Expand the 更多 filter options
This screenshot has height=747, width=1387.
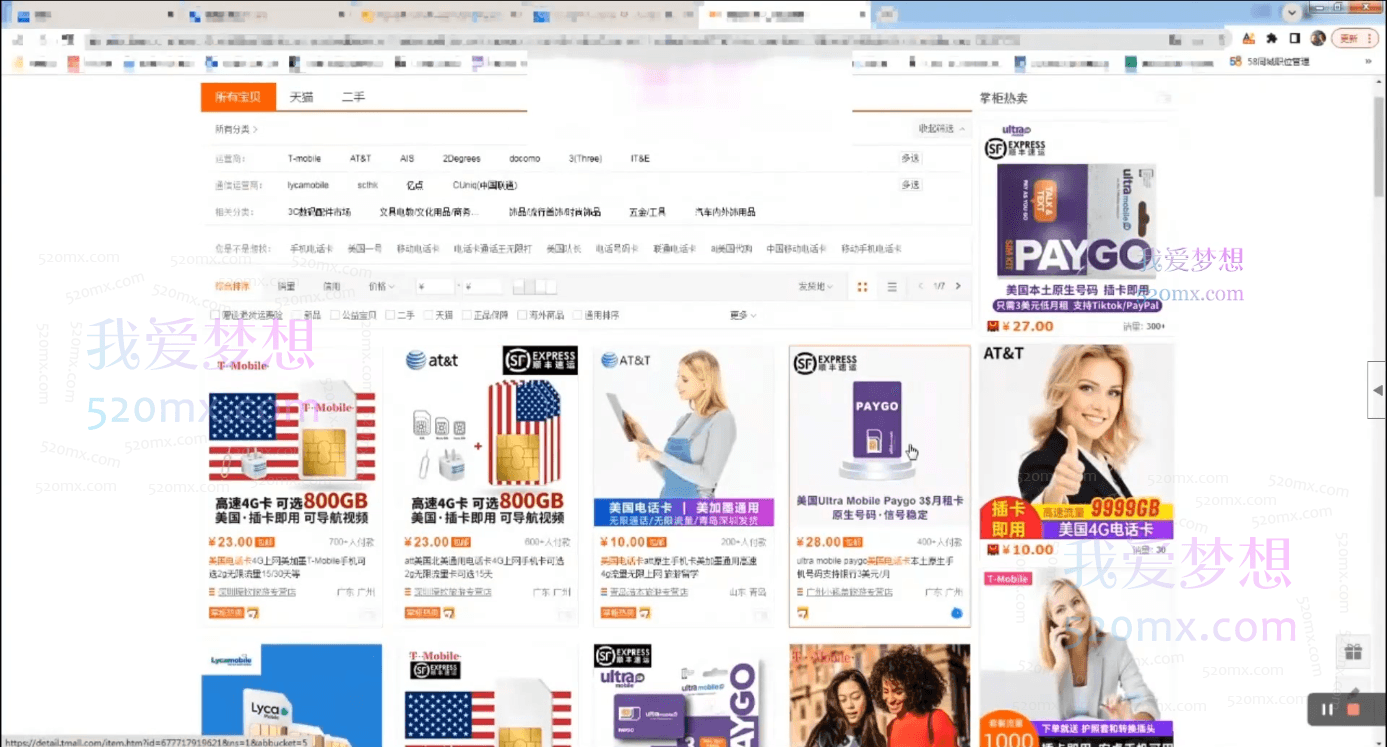(738, 315)
